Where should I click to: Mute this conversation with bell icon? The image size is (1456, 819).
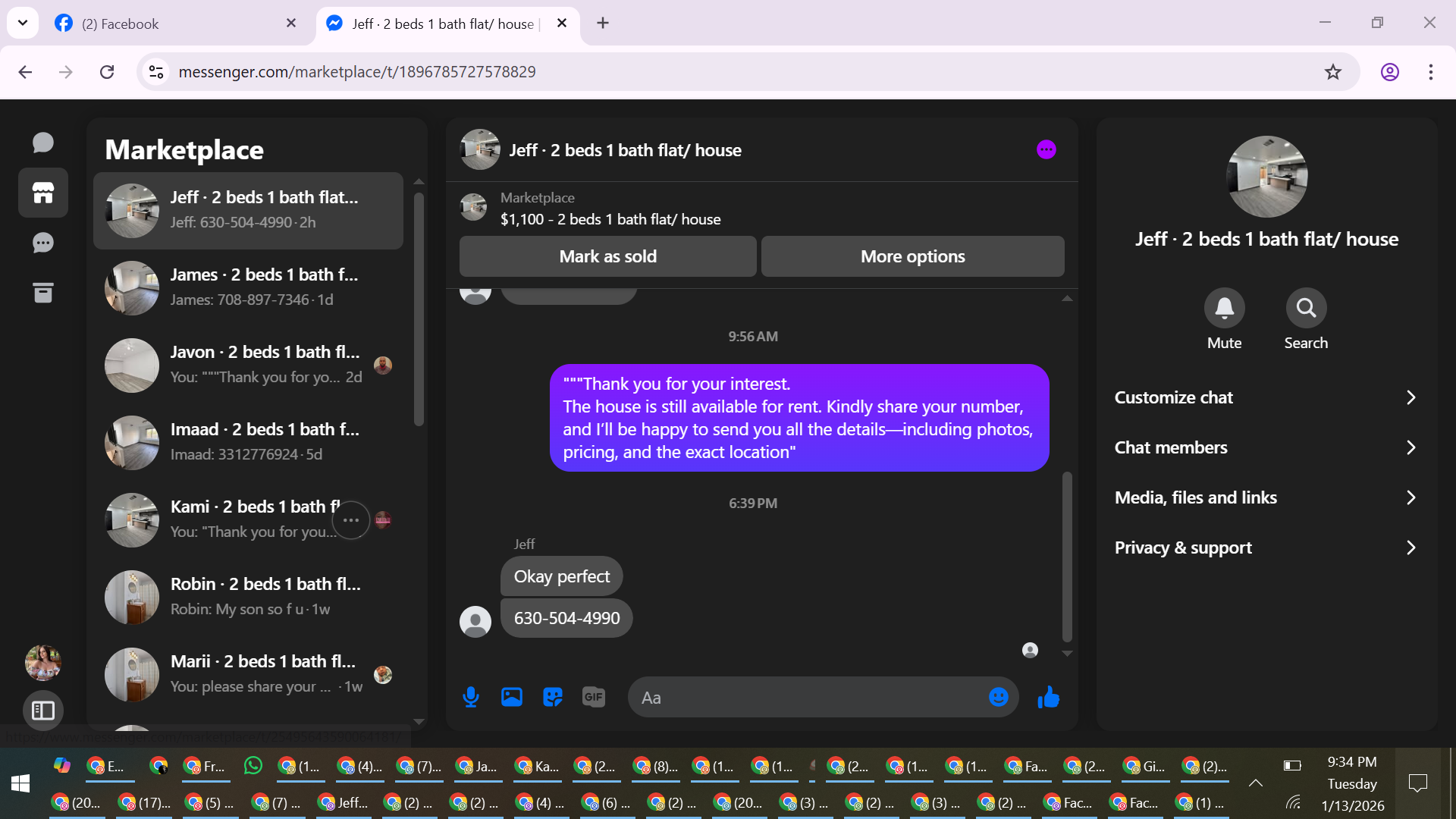click(1224, 308)
